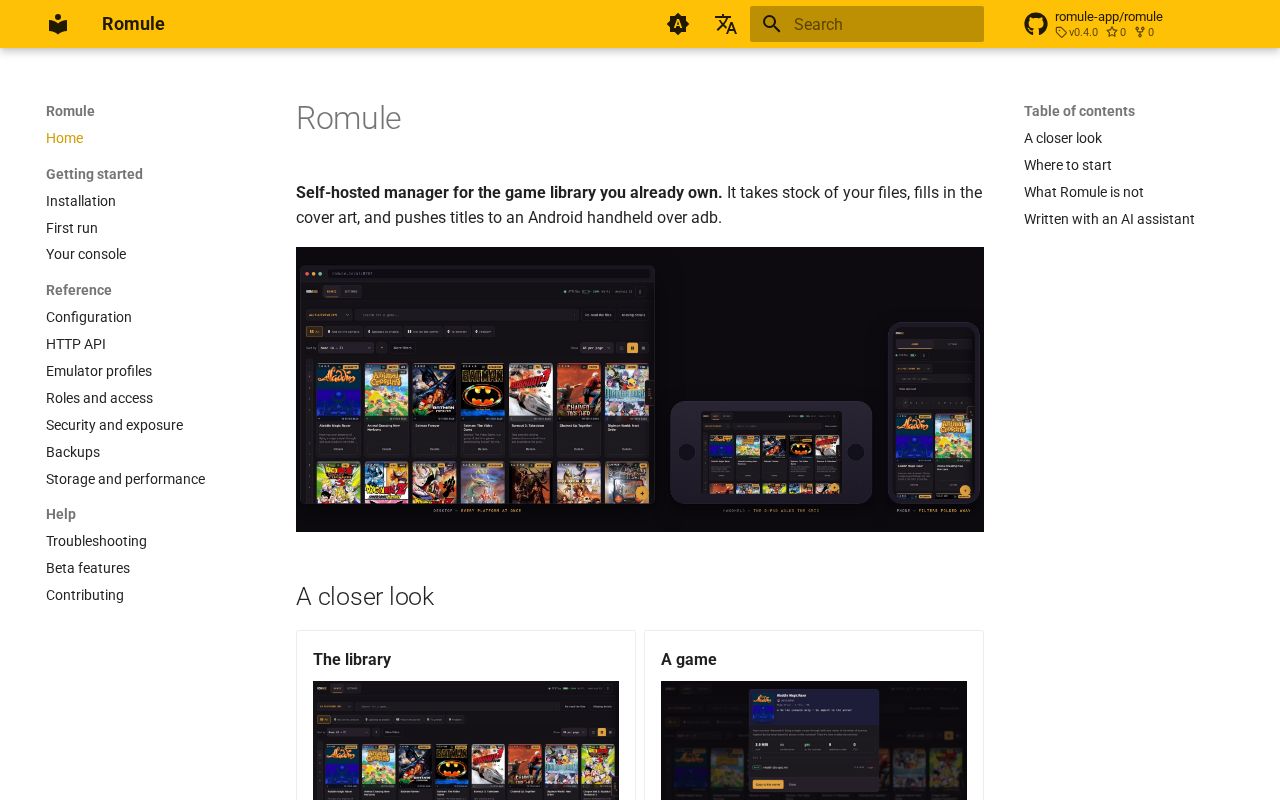The height and width of the screenshot is (800, 1280).
Task: Open the A game card screenshot thumbnail
Action: point(814,740)
